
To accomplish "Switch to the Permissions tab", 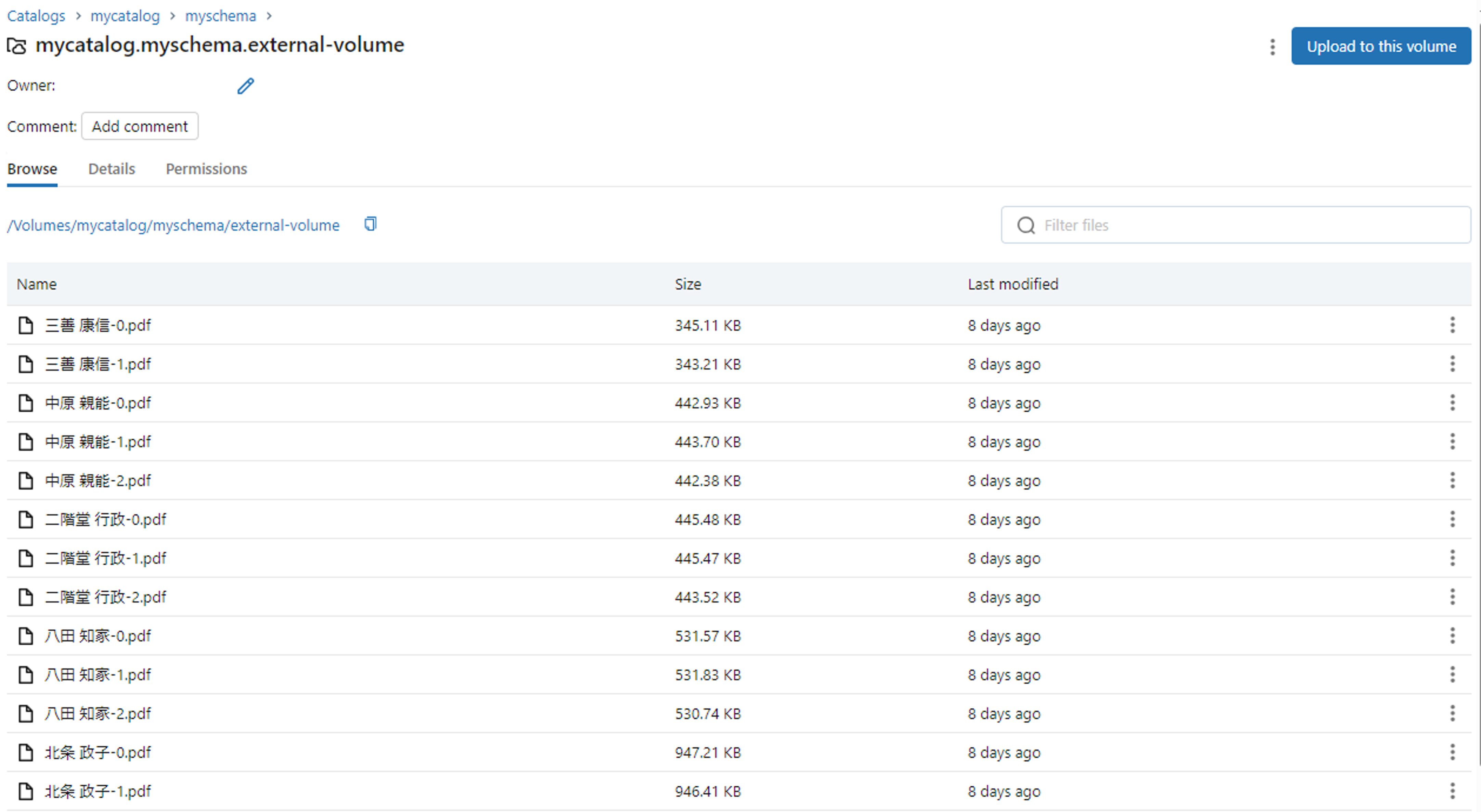I will [206, 169].
